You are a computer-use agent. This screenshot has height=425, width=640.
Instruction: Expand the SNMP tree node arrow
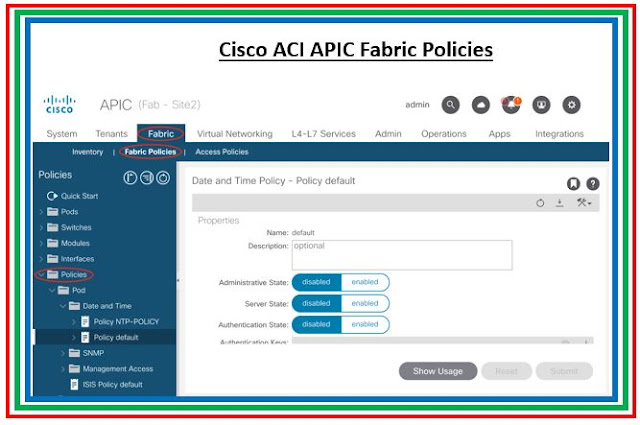(62, 353)
